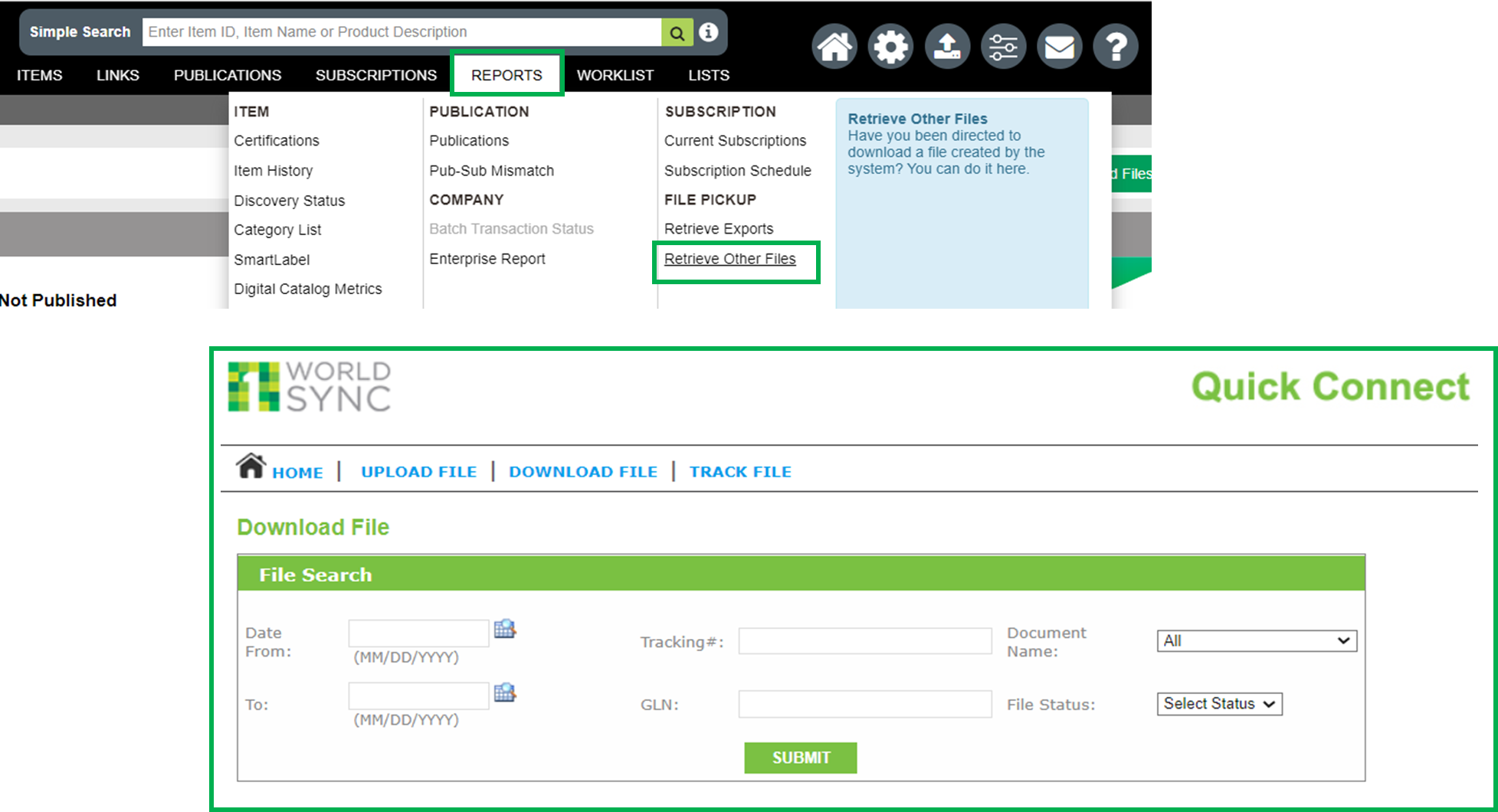Click the info icon beside the search bar
Image resolution: width=1498 pixels, height=812 pixels.
(708, 32)
